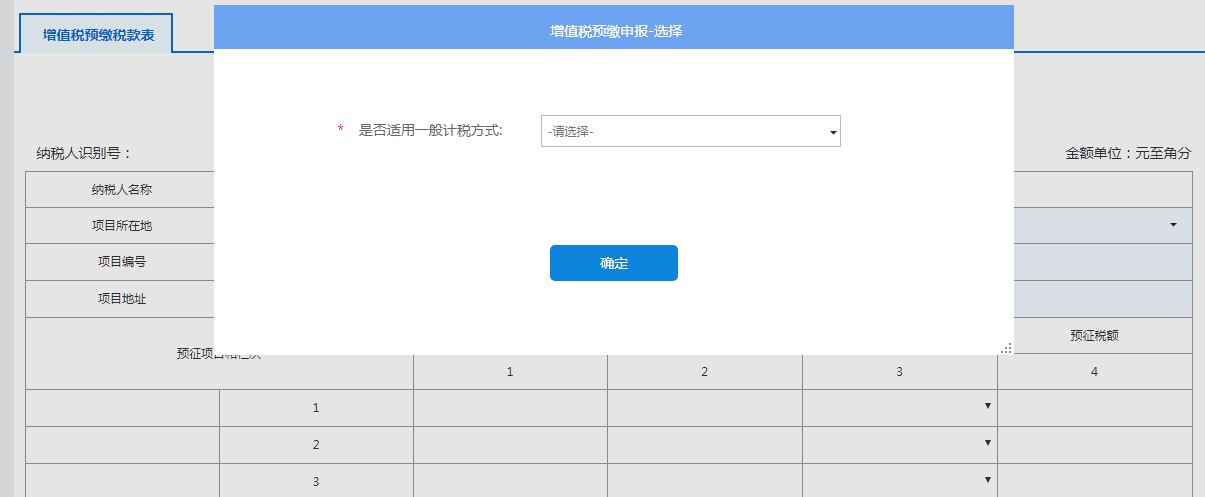
Task: Switch to 增值税预缴税款表 tab
Action: pos(93,34)
